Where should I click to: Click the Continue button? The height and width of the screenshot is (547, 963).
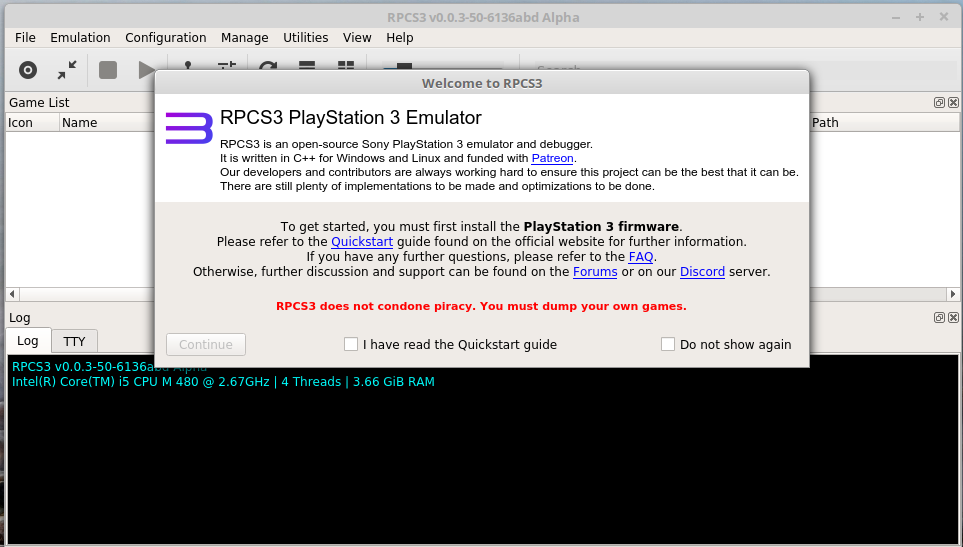click(206, 344)
